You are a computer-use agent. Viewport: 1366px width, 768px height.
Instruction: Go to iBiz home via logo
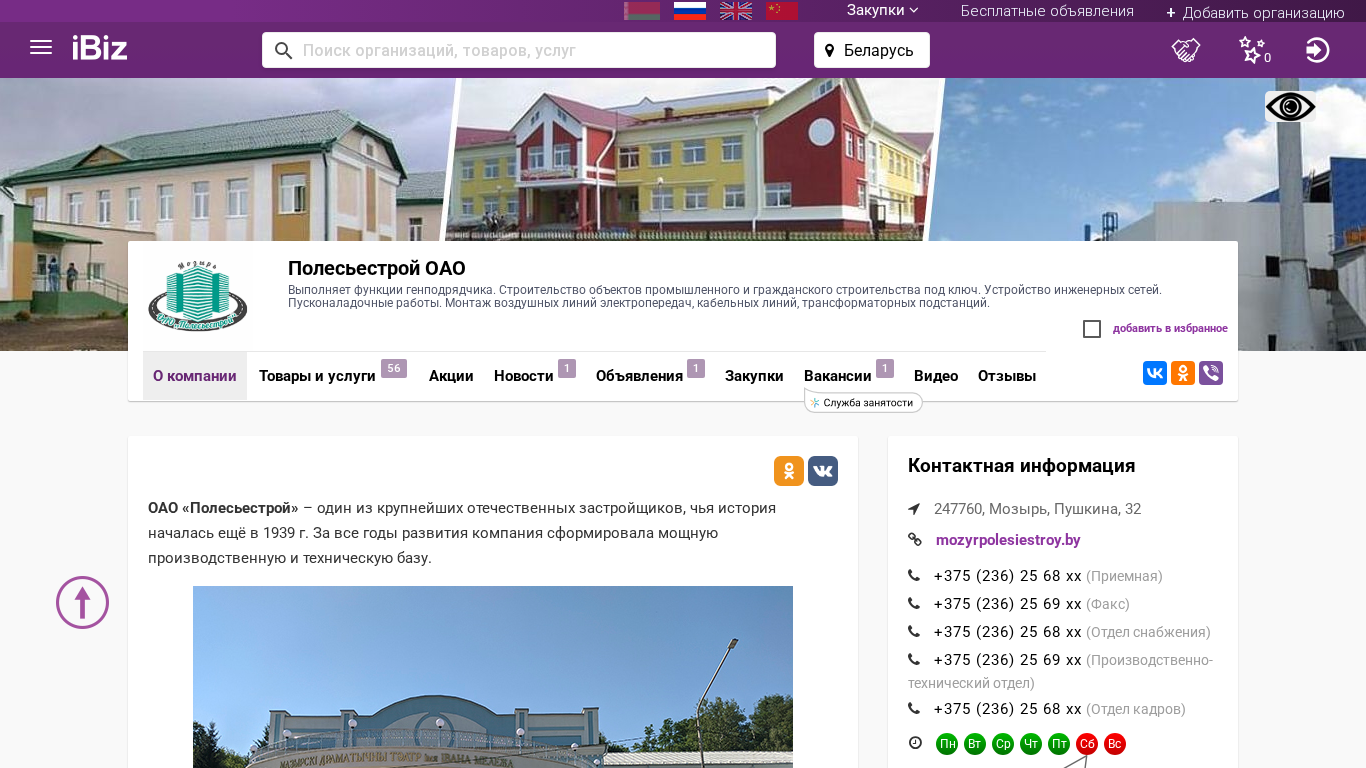(100, 47)
